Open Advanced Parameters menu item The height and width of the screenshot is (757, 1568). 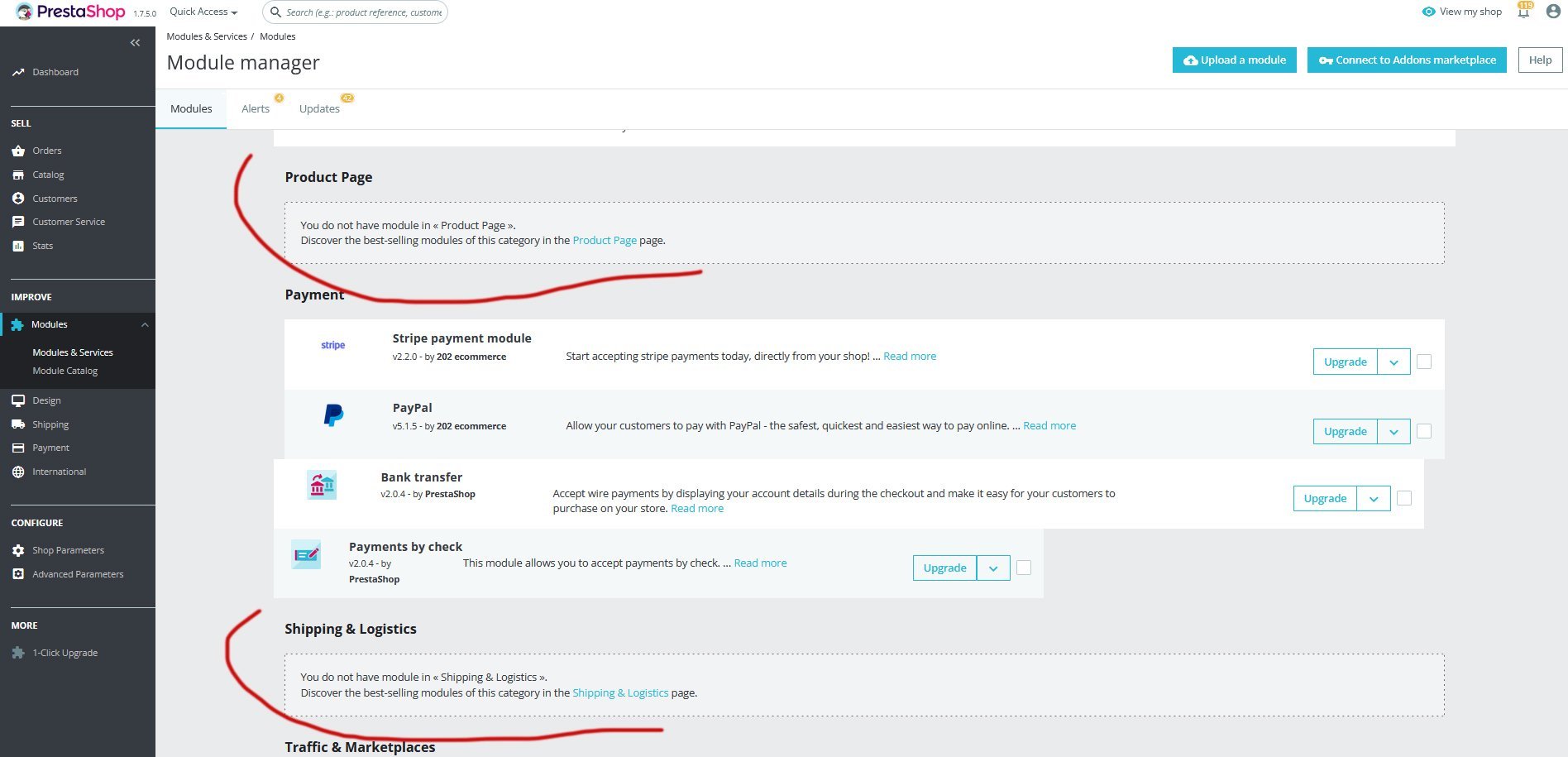[x=78, y=574]
